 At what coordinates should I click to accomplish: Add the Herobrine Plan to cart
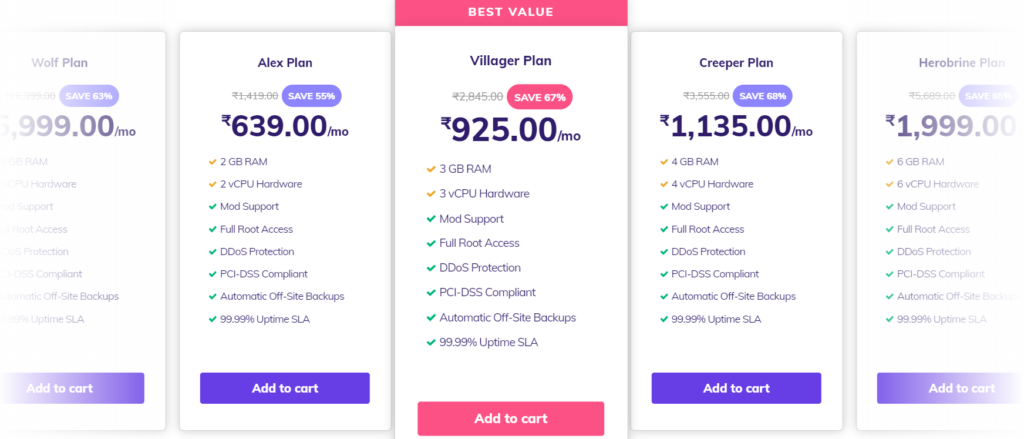[x=950, y=388]
